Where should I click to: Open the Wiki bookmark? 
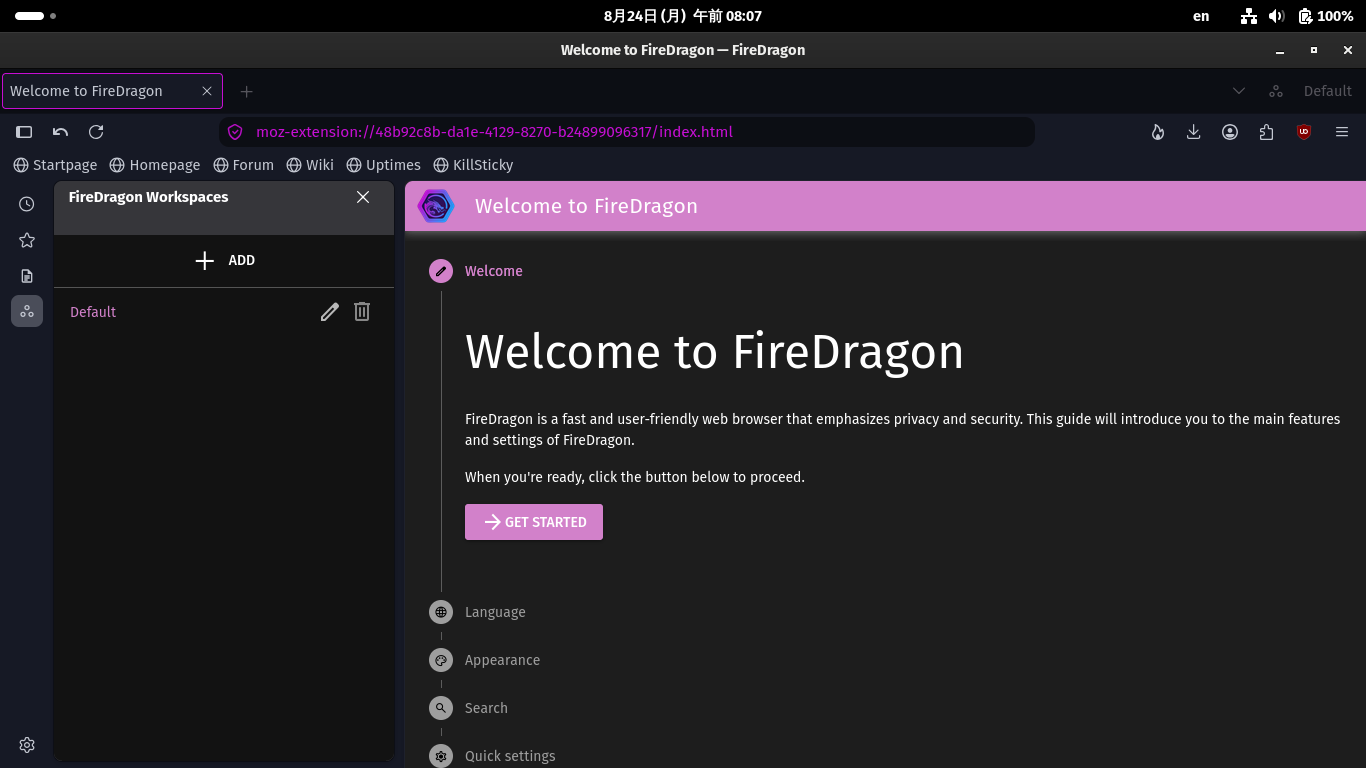(x=310, y=165)
